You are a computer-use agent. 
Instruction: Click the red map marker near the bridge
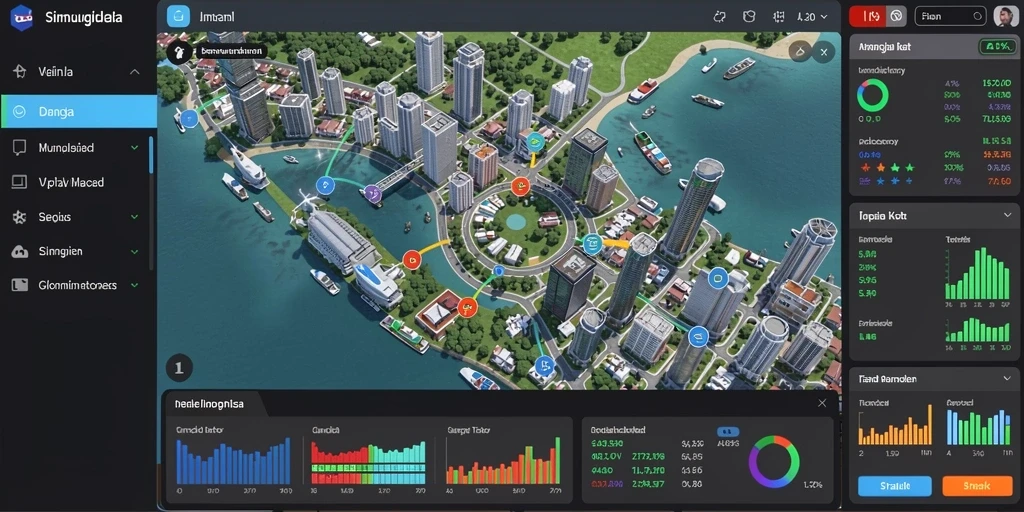(x=411, y=260)
